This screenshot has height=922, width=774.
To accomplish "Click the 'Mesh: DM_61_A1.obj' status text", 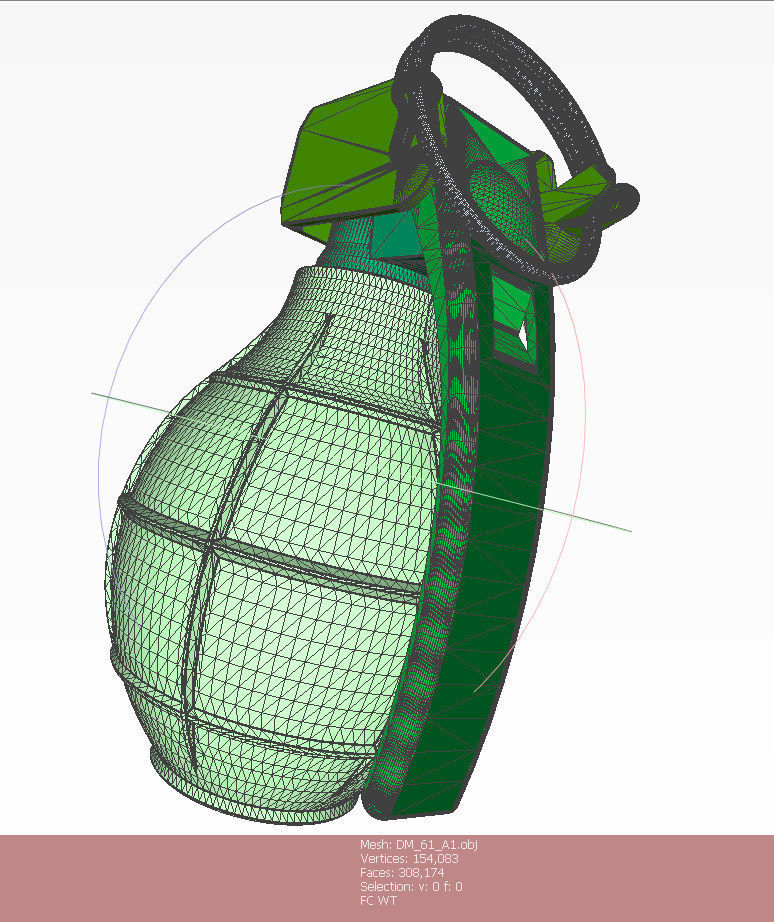I will pyautogui.click(x=419, y=844).
